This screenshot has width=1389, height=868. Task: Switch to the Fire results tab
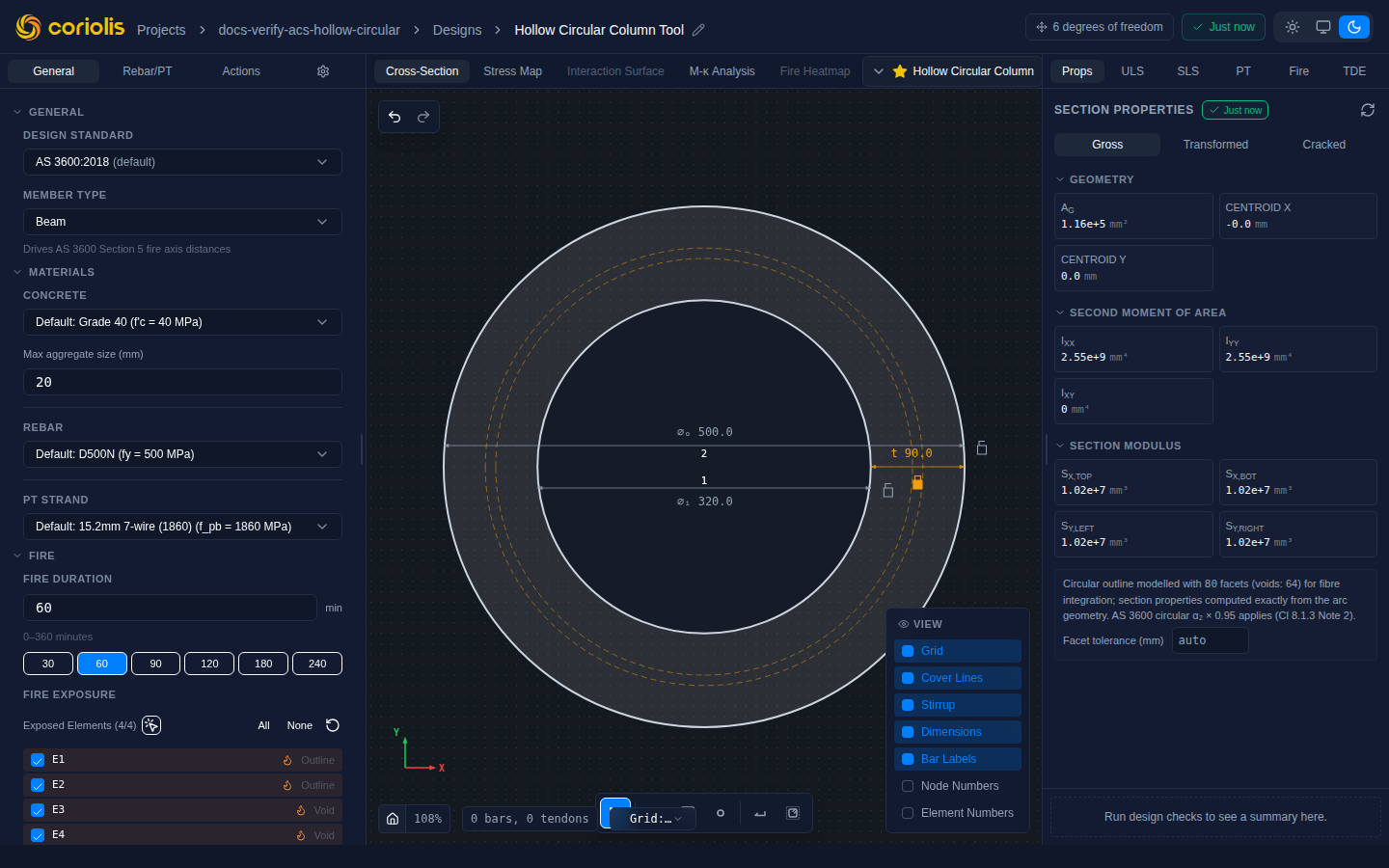pos(1299,71)
